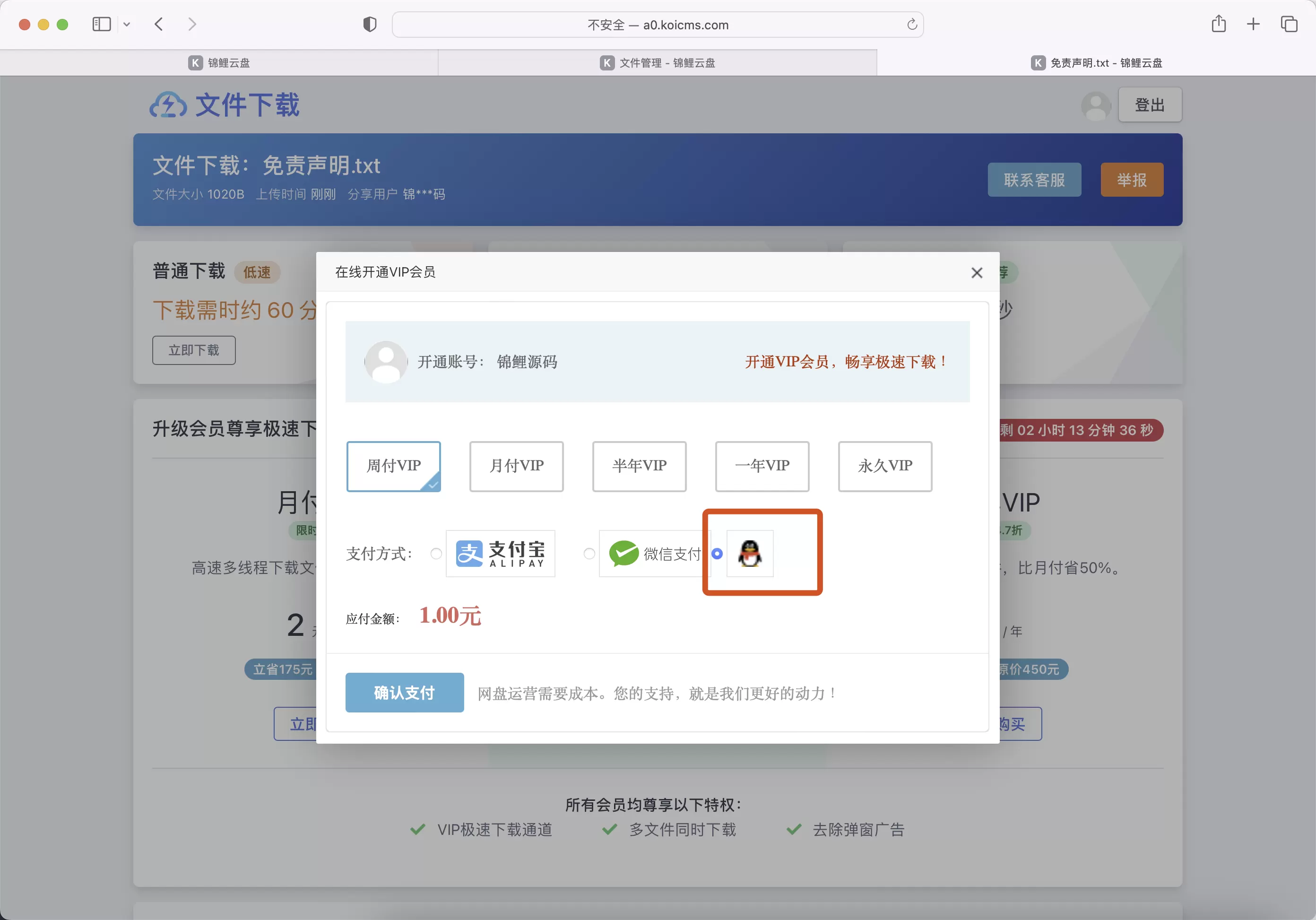Click the 确认支付 button

[x=405, y=693]
